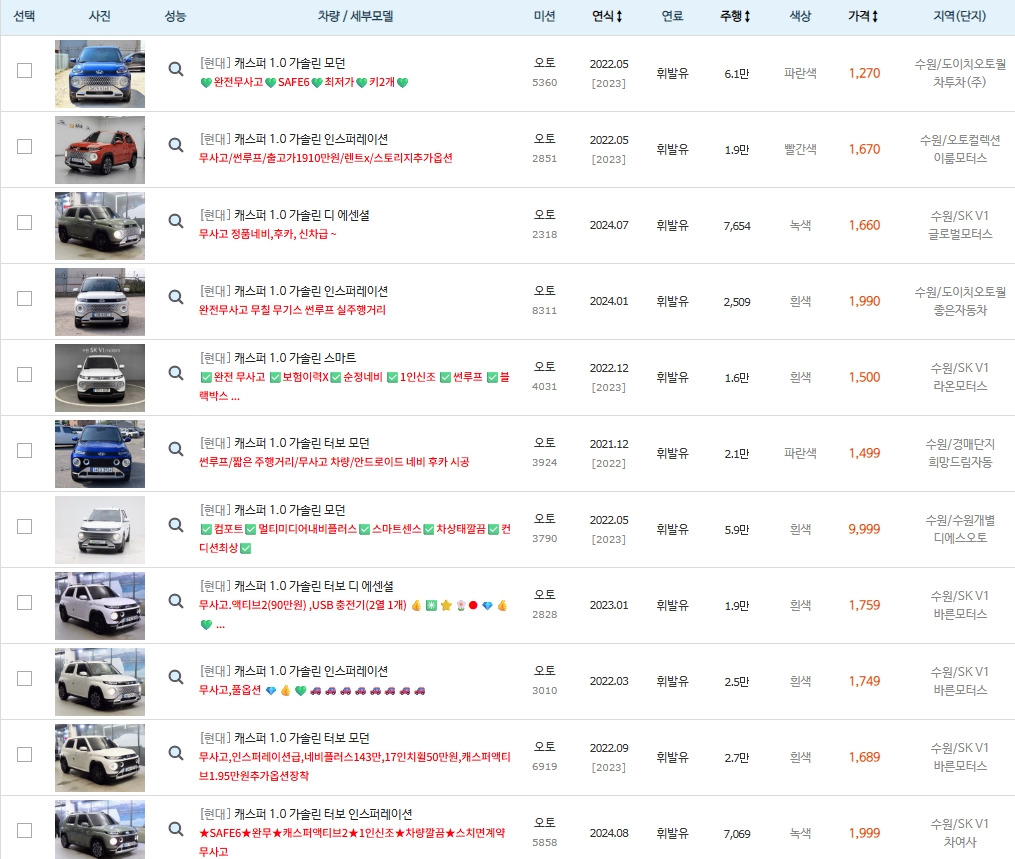
Task: Click magnifier icon on 터보 모던 1,499 row
Action: point(175,449)
